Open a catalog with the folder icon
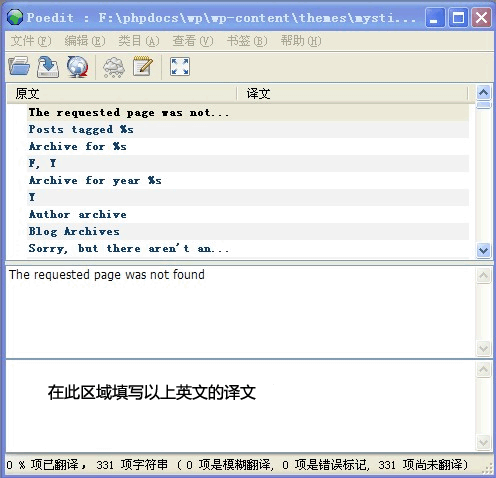 [19, 66]
